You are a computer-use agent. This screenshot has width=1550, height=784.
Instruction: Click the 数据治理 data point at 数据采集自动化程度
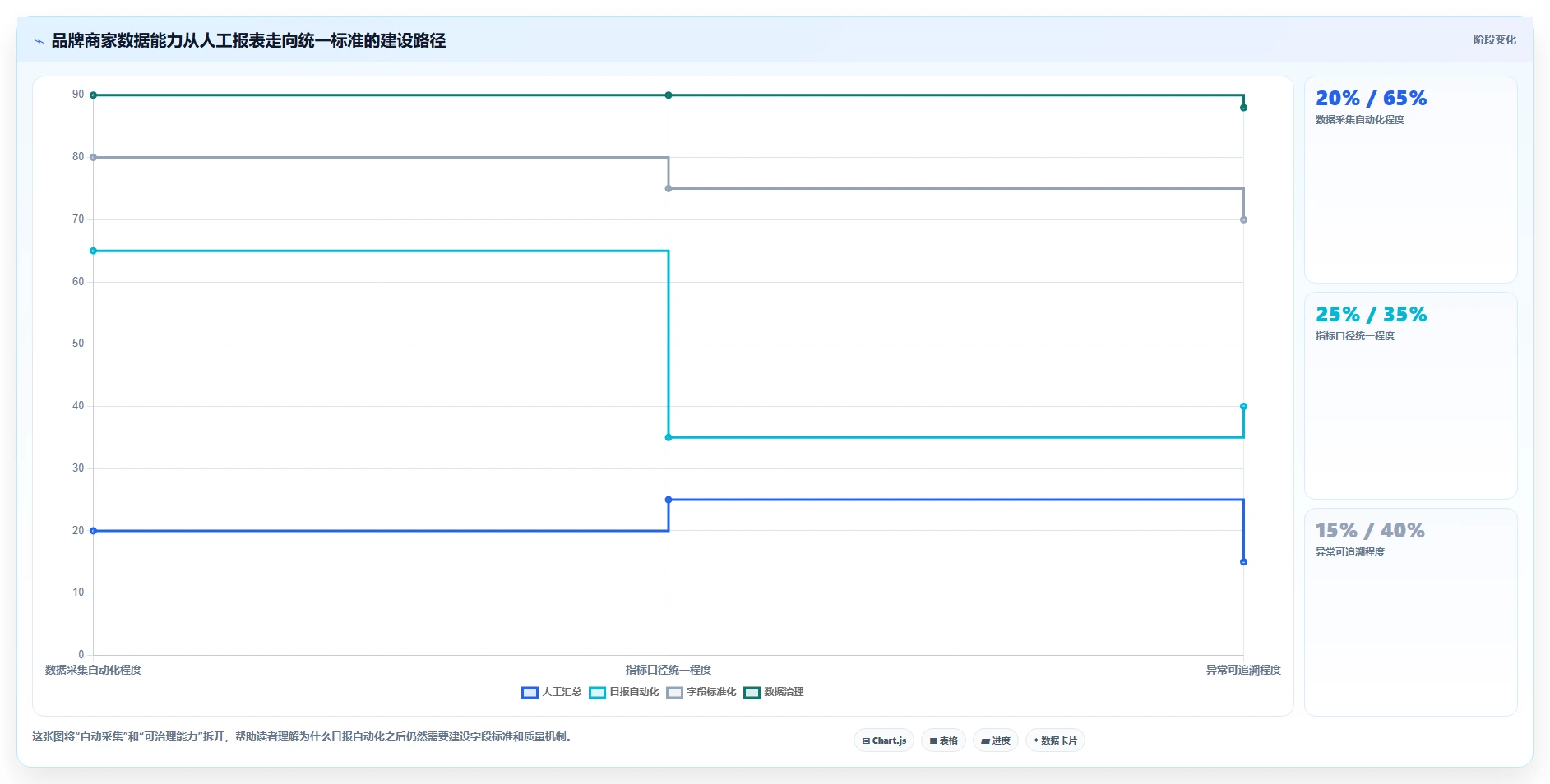point(93,95)
